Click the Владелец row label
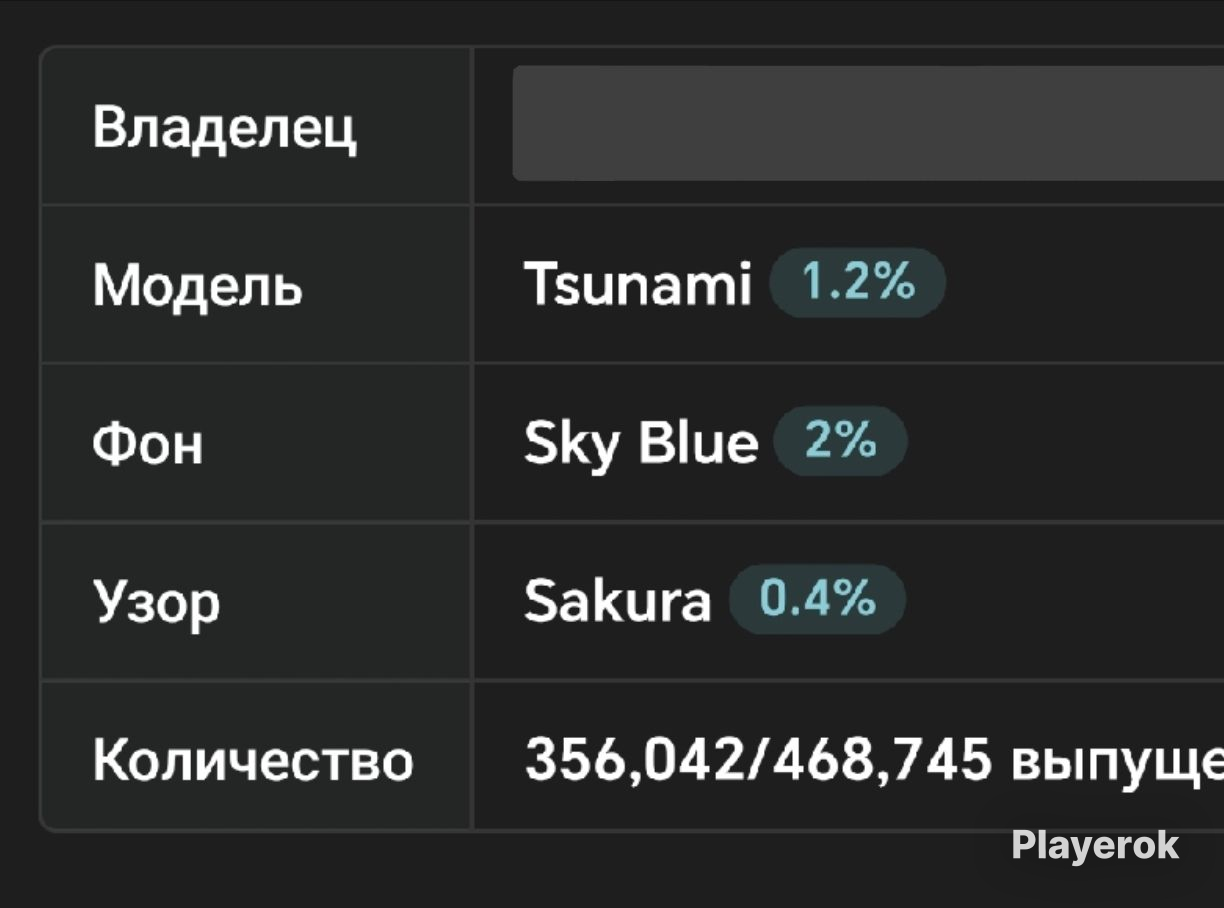This screenshot has width=1224, height=908. coord(225,128)
